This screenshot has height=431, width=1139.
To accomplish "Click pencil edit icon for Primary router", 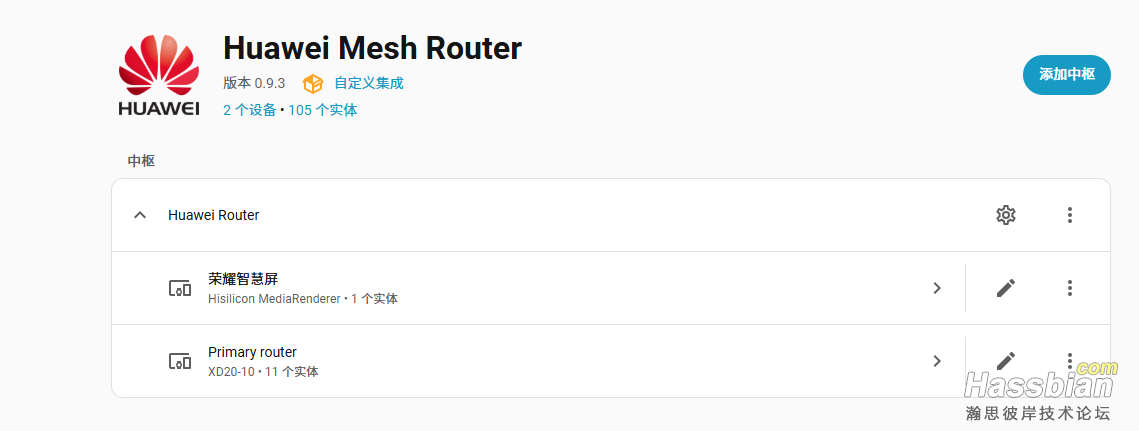I will 1005,360.
